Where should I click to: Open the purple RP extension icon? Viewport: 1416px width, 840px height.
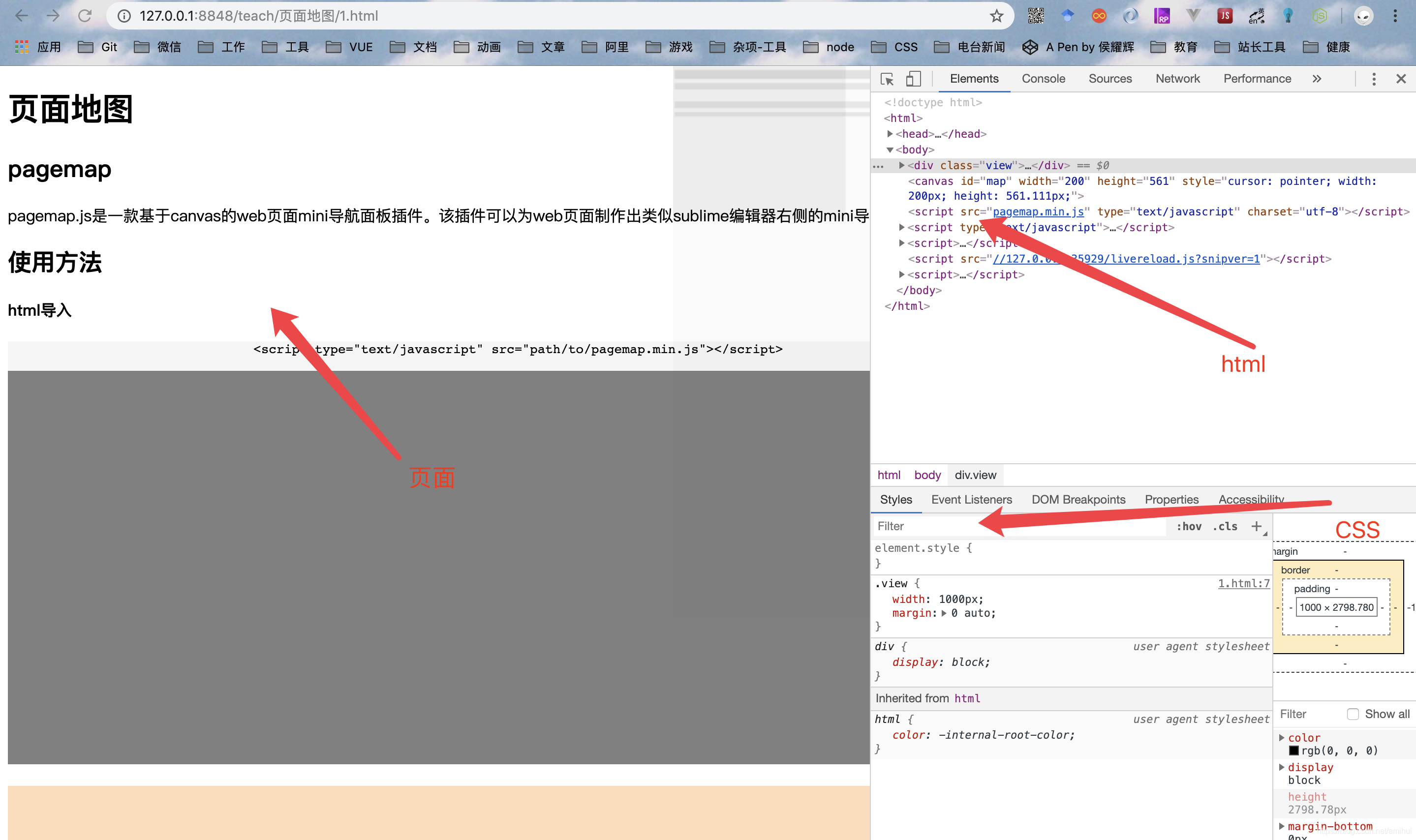point(1162,16)
